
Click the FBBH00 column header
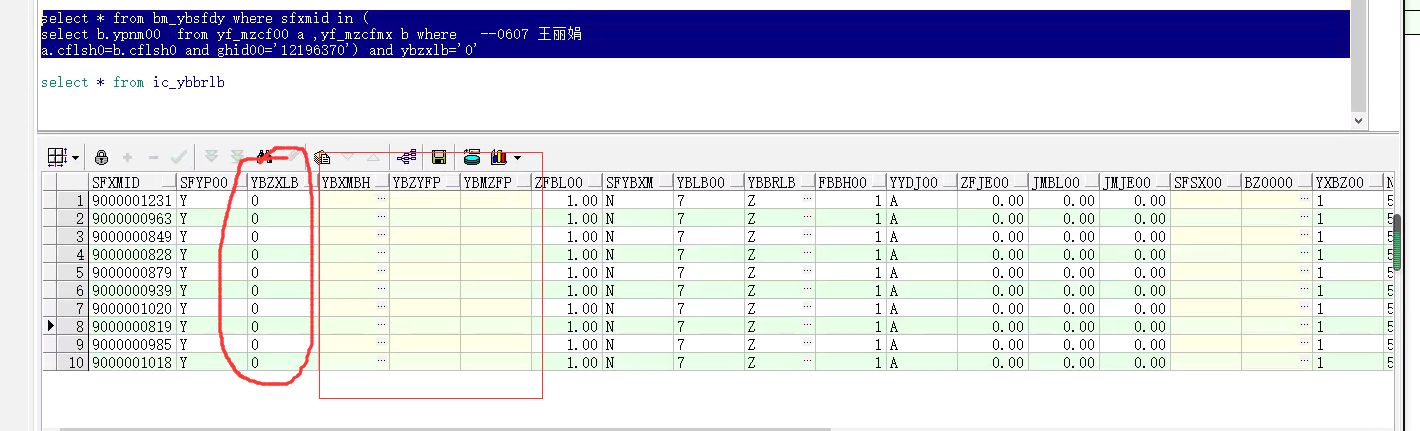pyautogui.click(x=851, y=182)
